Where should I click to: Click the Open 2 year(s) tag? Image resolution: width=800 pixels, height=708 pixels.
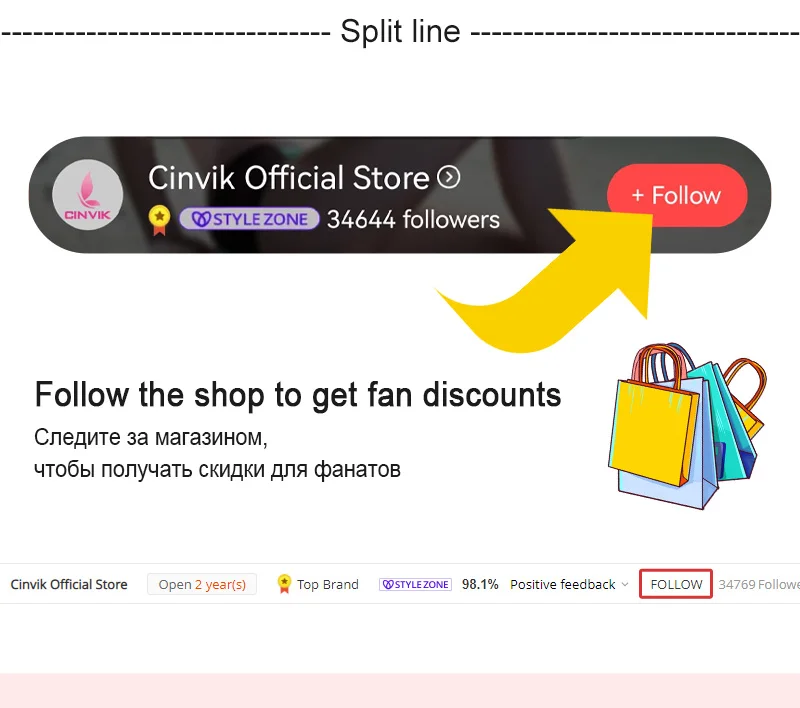pos(202,585)
